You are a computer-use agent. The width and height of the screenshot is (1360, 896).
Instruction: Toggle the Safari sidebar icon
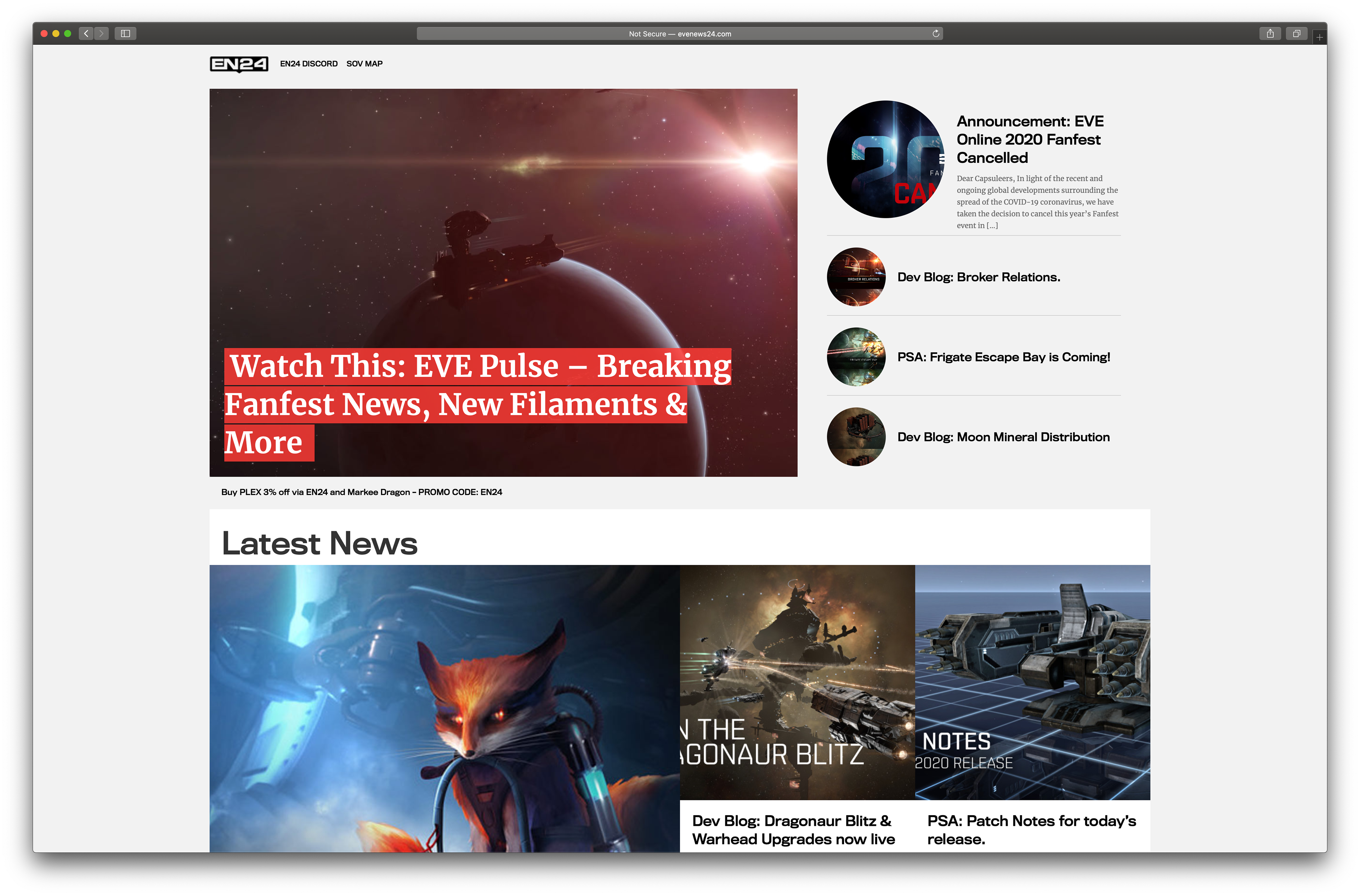[125, 34]
